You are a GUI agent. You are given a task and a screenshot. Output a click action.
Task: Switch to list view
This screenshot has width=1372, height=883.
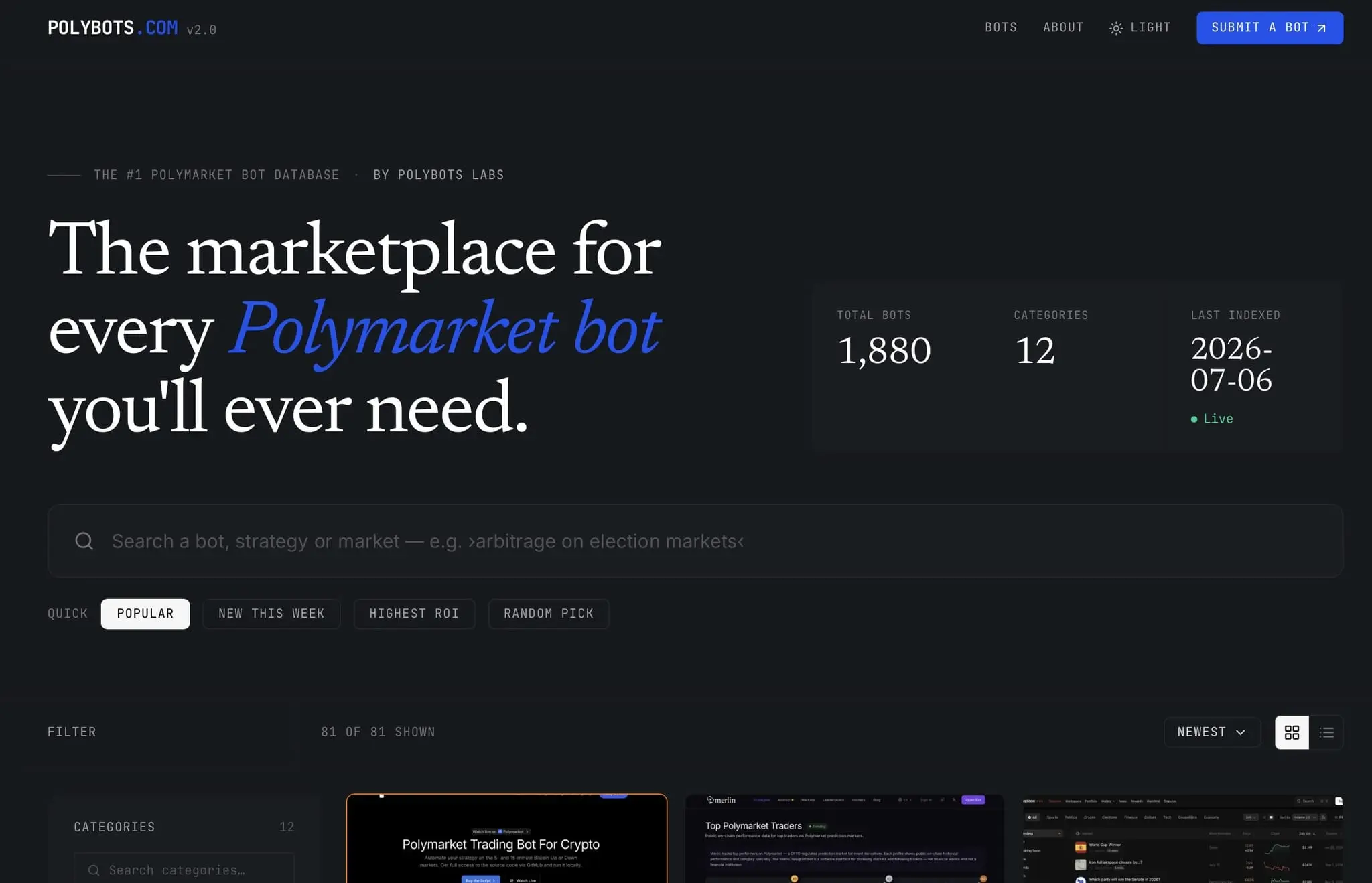1326,732
